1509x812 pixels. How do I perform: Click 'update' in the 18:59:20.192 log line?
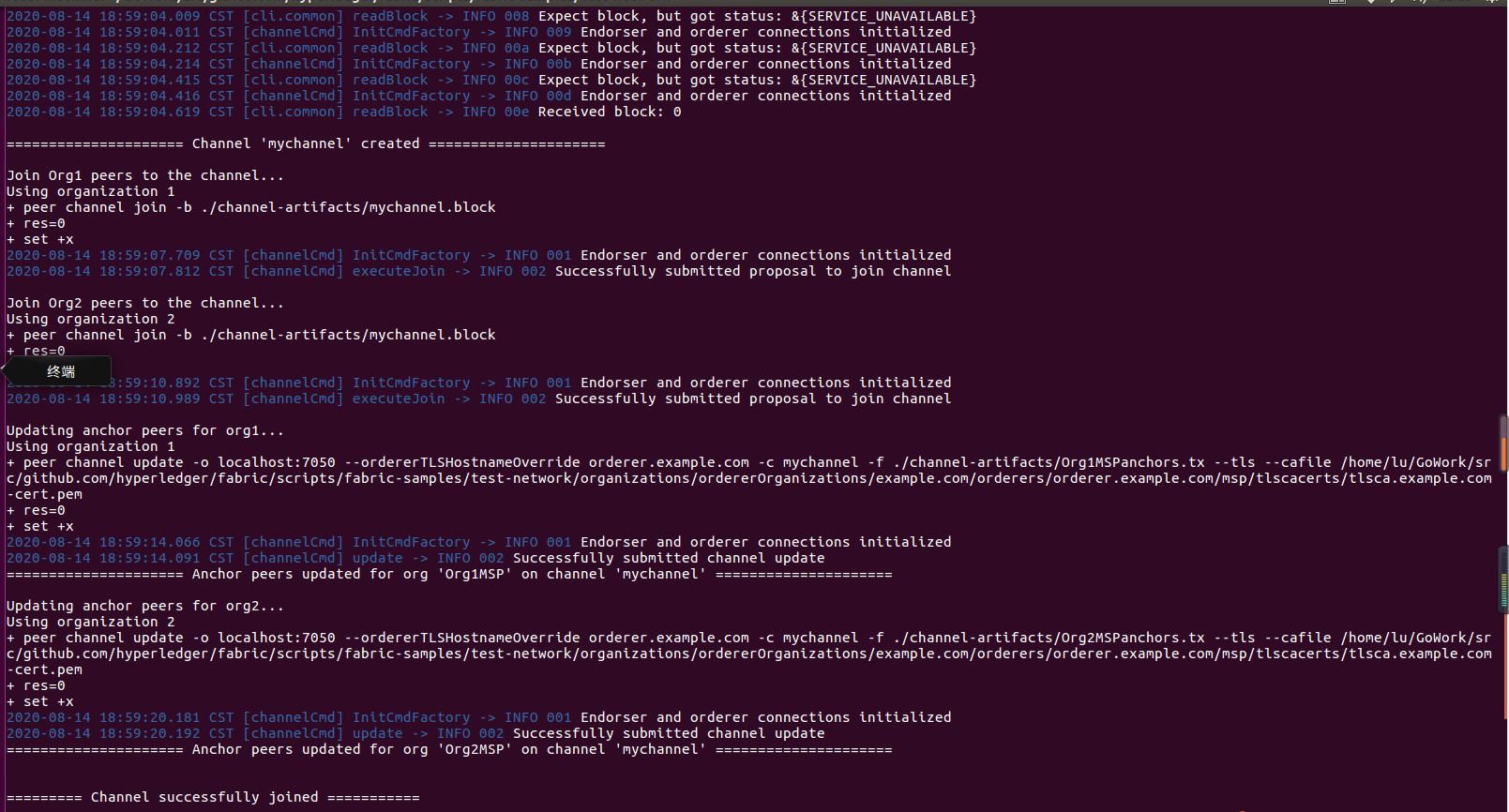pyautogui.click(x=378, y=733)
